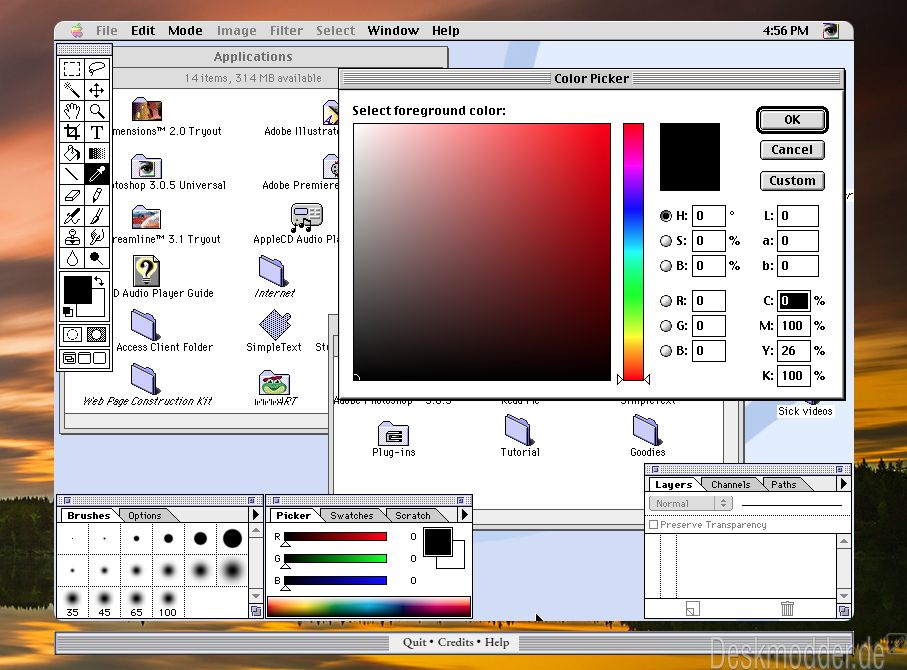The image size is (907, 670).
Task: Select the Eyedropper tool
Action: (x=97, y=174)
